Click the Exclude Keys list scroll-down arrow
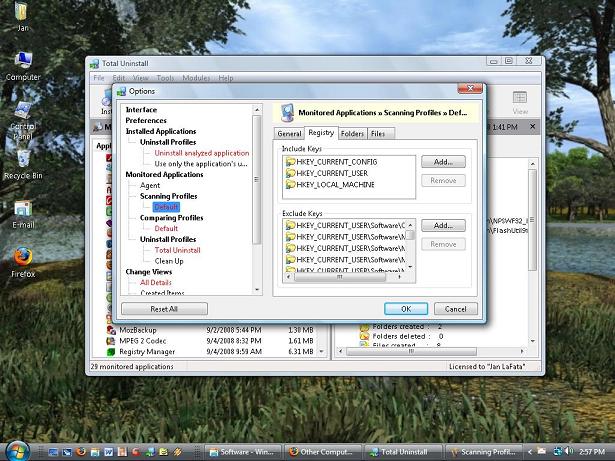The width and height of the screenshot is (615, 461). point(410,267)
